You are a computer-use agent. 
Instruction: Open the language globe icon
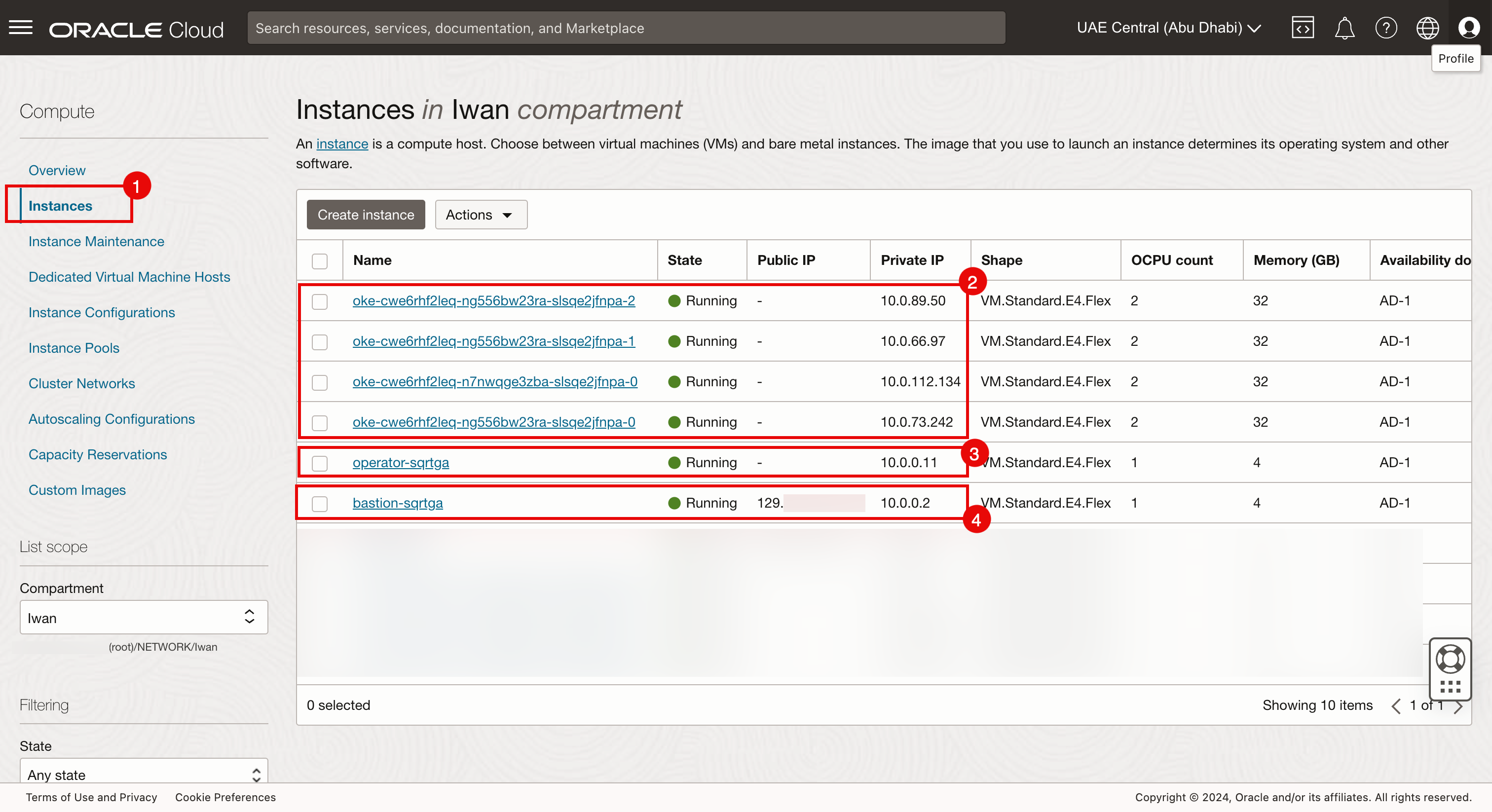[x=1427, y=27]
